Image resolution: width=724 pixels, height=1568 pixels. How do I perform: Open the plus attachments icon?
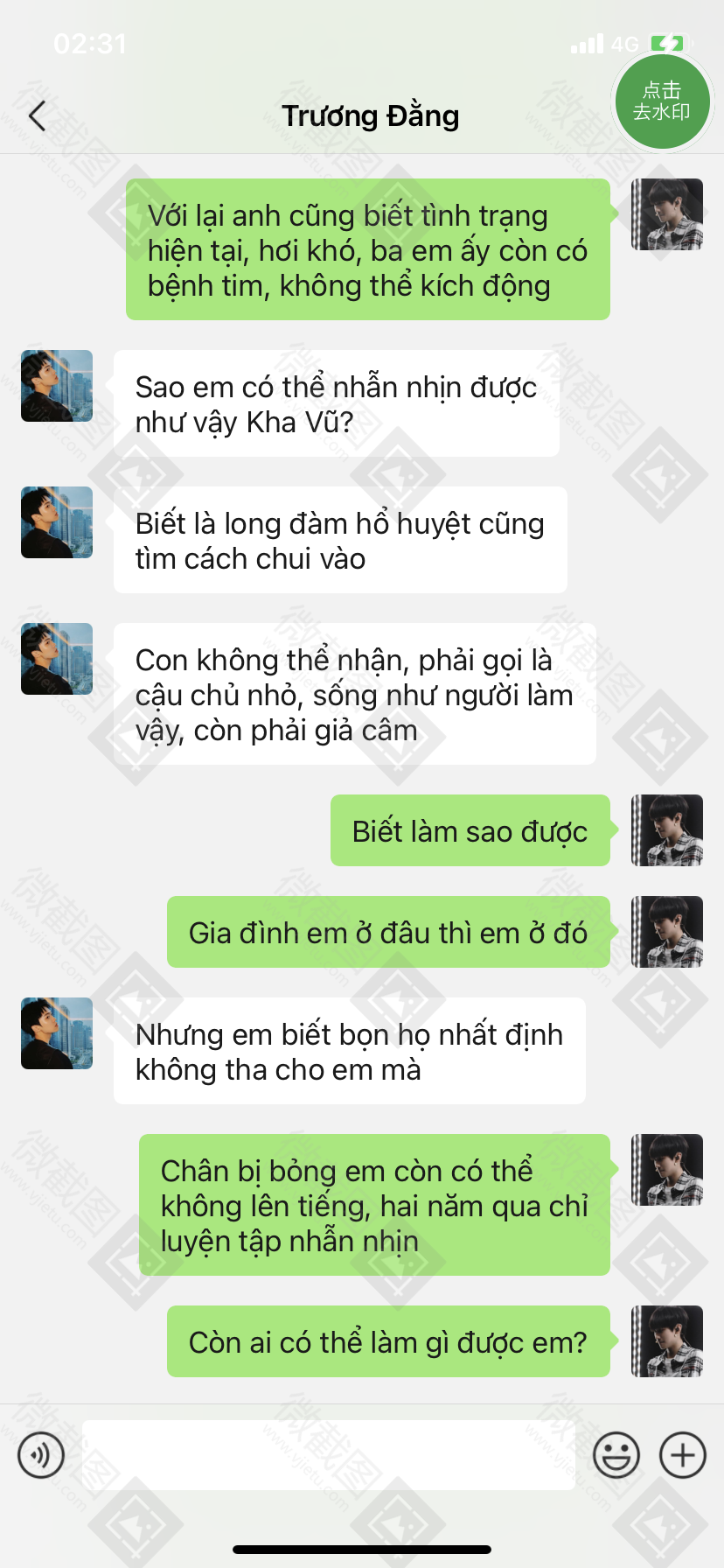(683, 1455)
